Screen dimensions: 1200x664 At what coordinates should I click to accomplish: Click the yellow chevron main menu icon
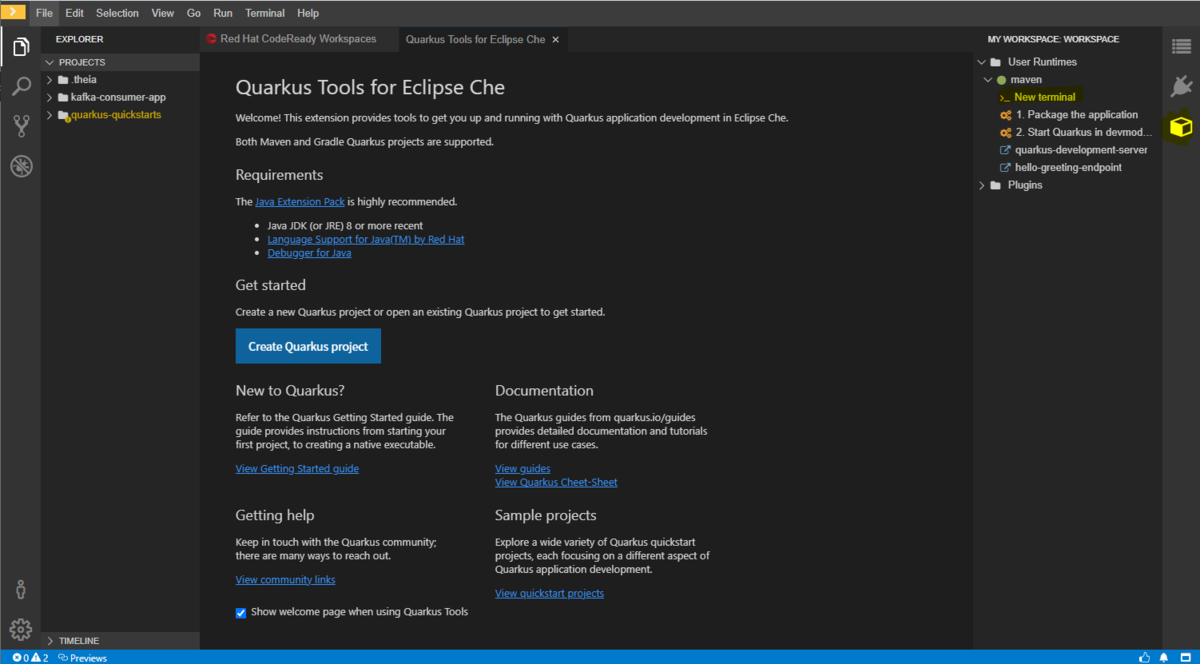(13, 13)
